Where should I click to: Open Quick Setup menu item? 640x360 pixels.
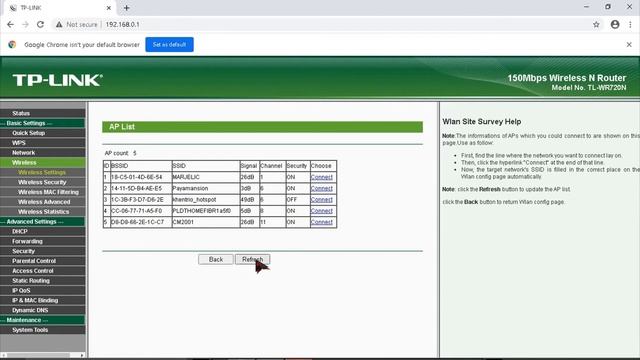tap(43, 133)
